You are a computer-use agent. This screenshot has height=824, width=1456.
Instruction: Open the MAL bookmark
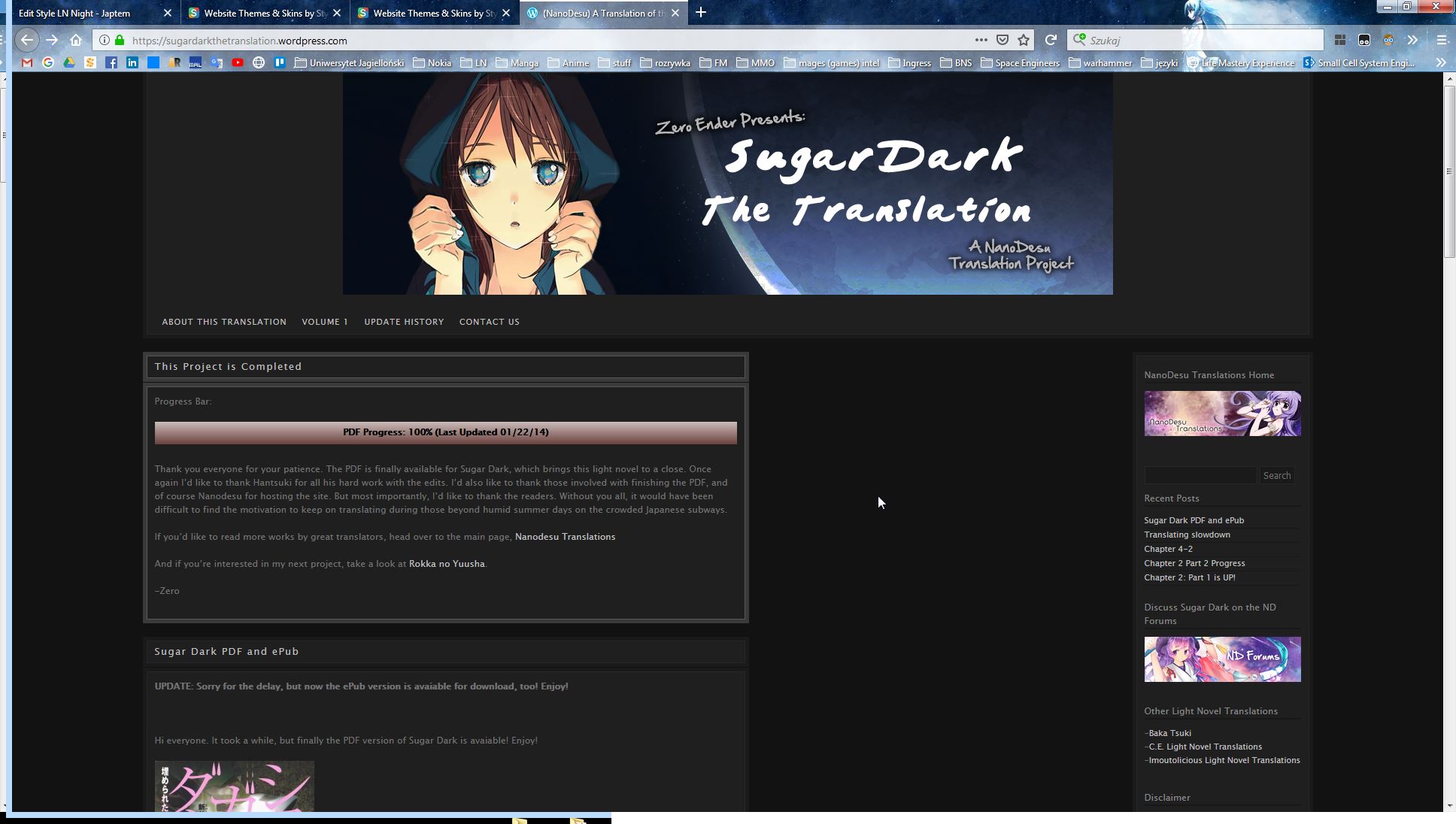tap(196, 63)
